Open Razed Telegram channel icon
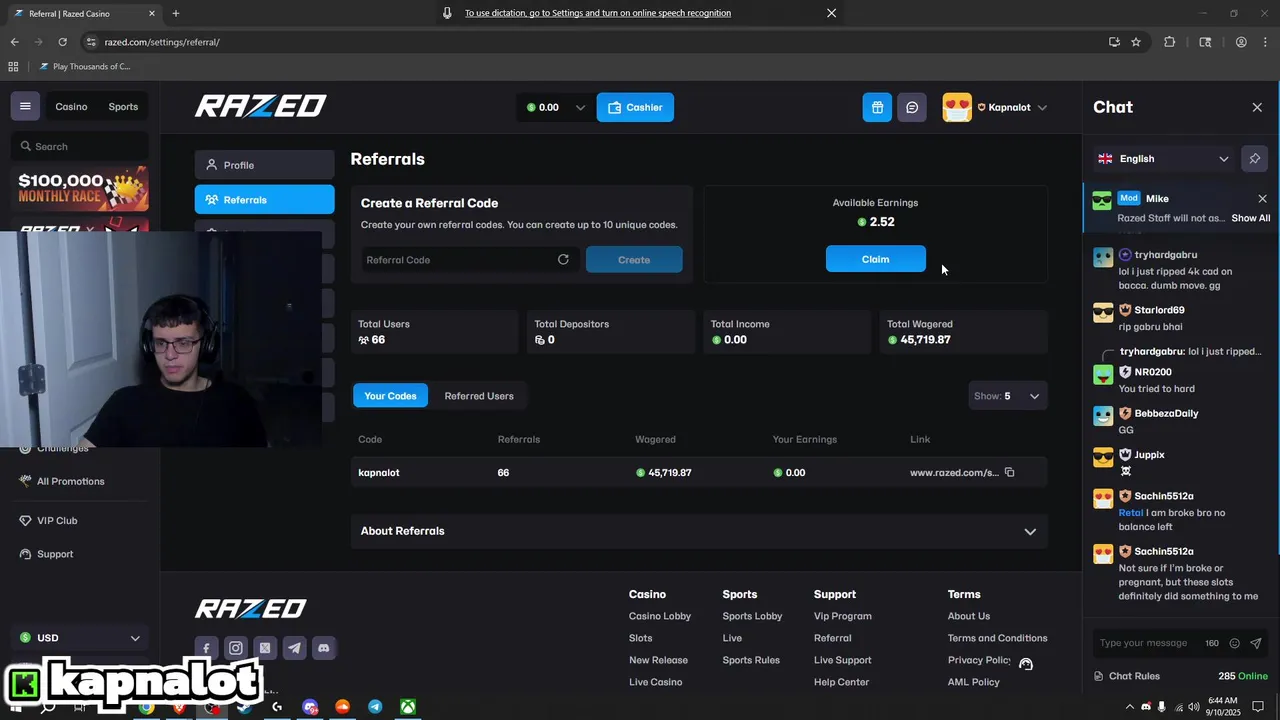Viewport: 1280px width, 720px height. tap(294, 648)
